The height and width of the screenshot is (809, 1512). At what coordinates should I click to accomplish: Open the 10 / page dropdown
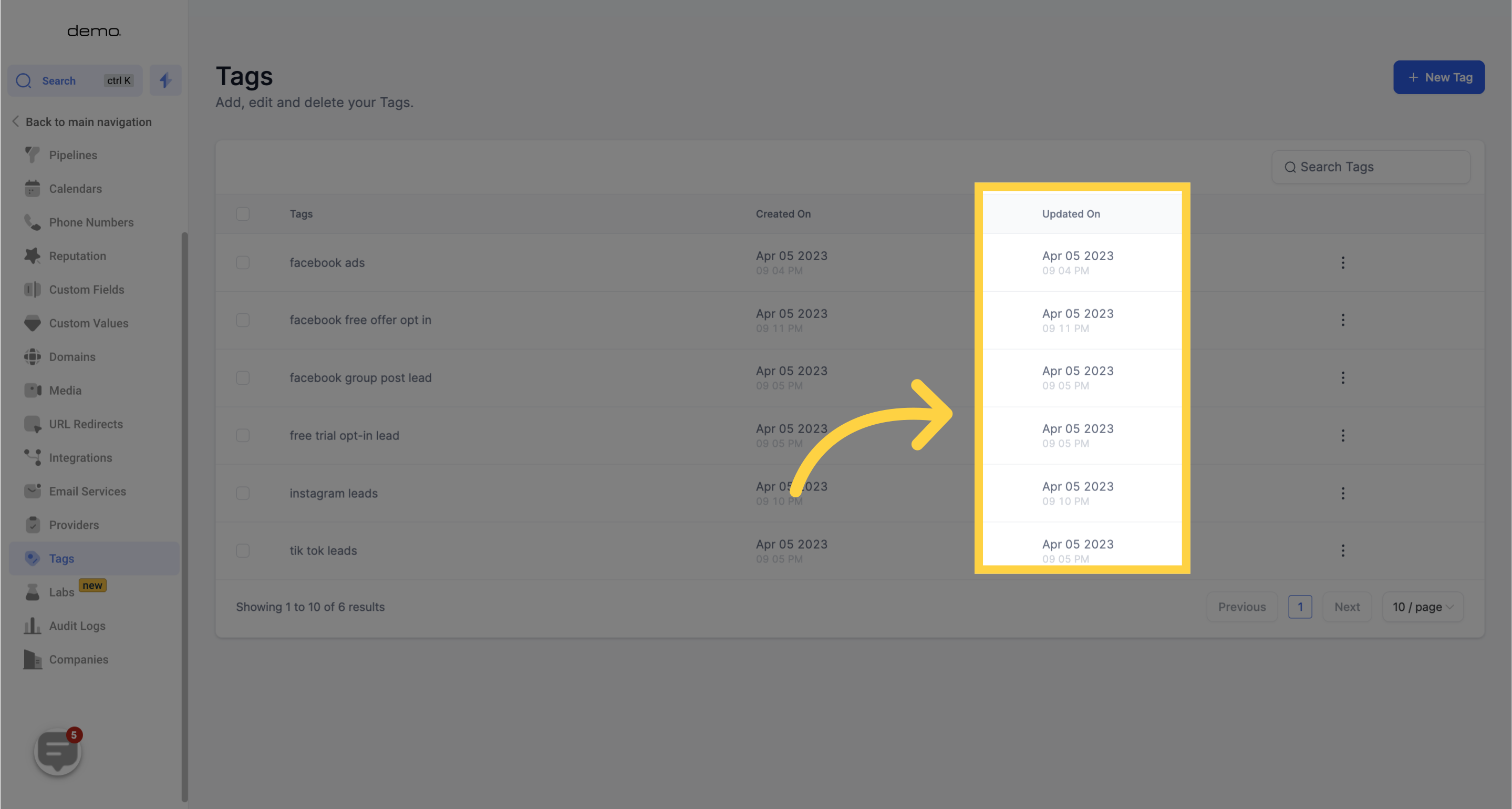(x=1422, y=607)
